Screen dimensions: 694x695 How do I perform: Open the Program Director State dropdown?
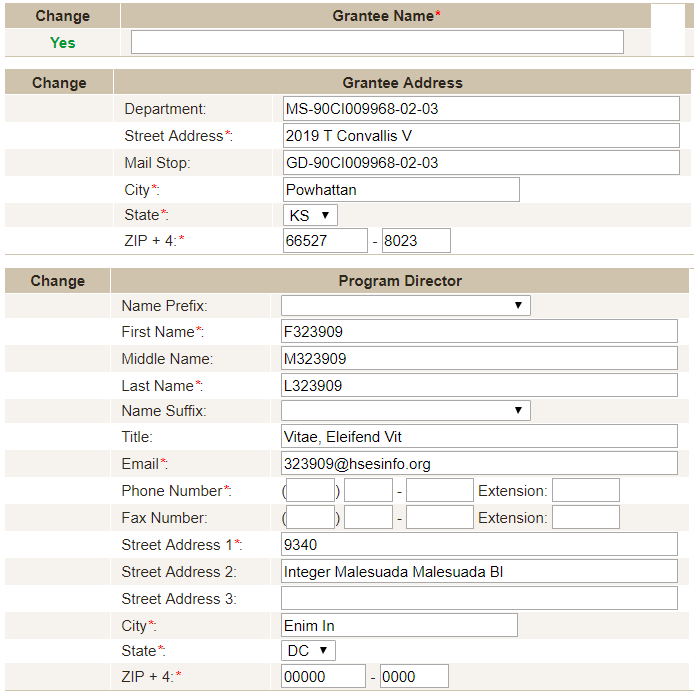308,651
